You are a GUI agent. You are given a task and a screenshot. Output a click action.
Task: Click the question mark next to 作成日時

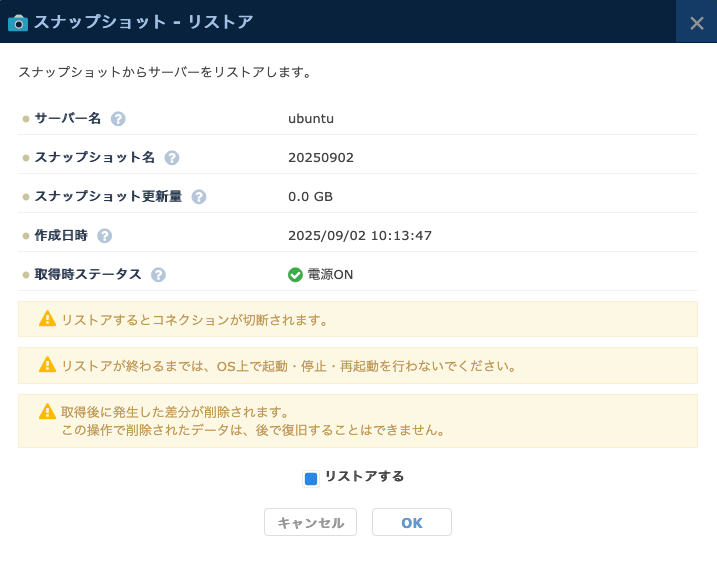(105, 236)
